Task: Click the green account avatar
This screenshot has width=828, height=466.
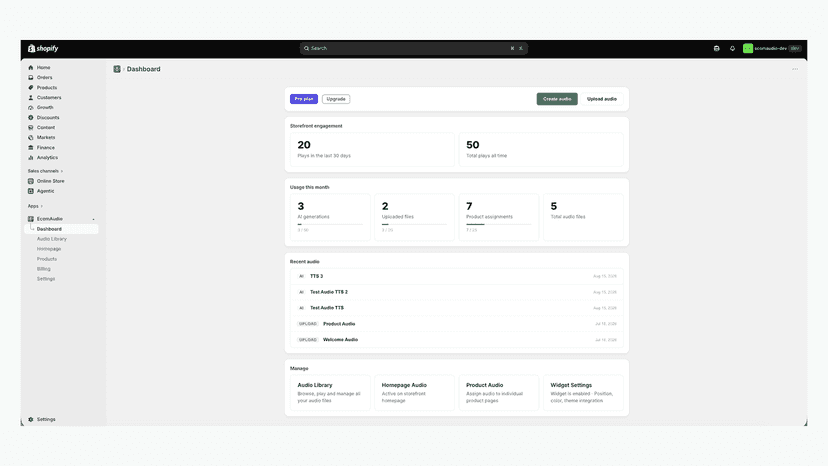Action: point(748,48)
